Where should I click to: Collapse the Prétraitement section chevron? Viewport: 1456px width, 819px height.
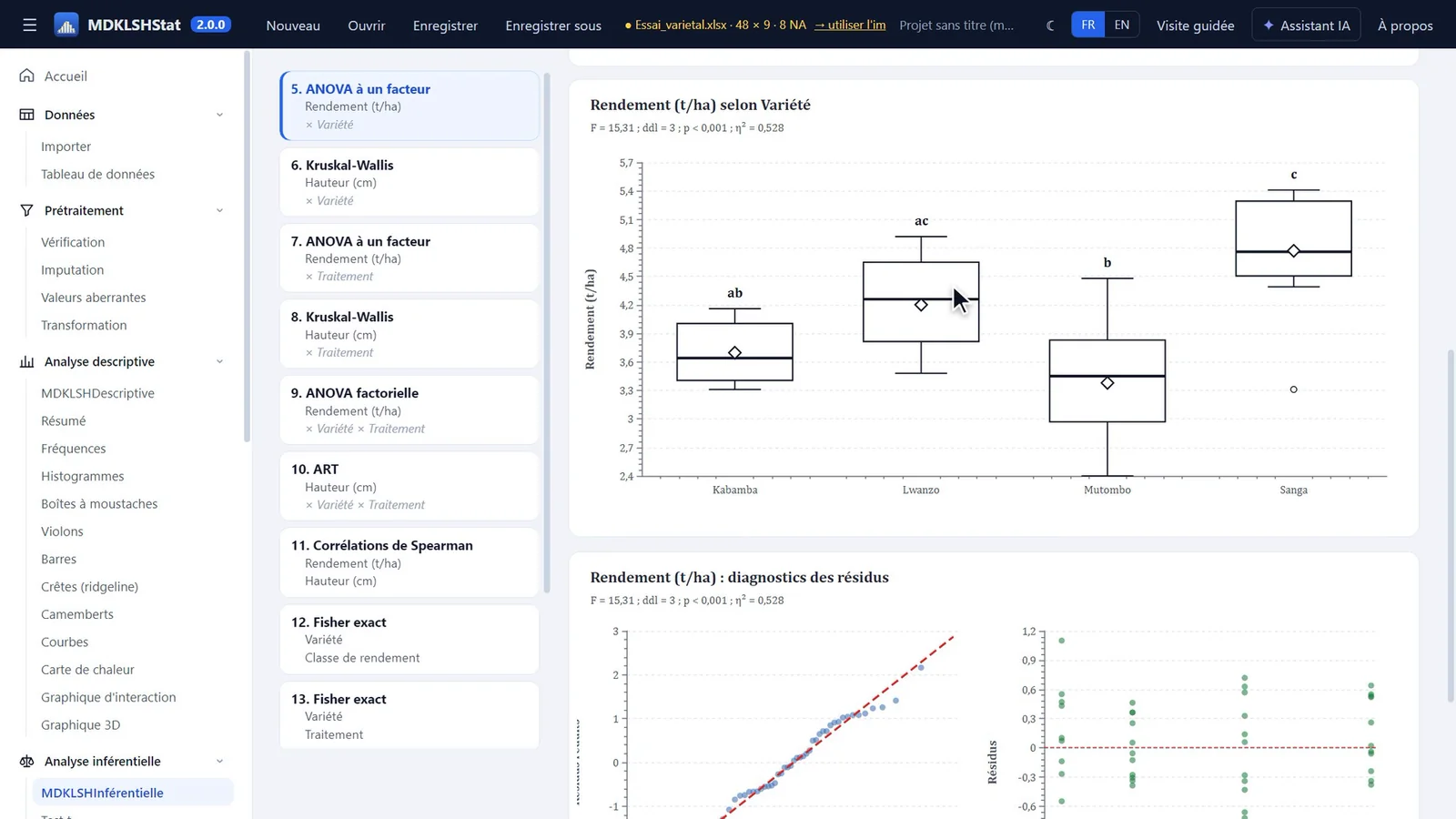pos(219,210)
